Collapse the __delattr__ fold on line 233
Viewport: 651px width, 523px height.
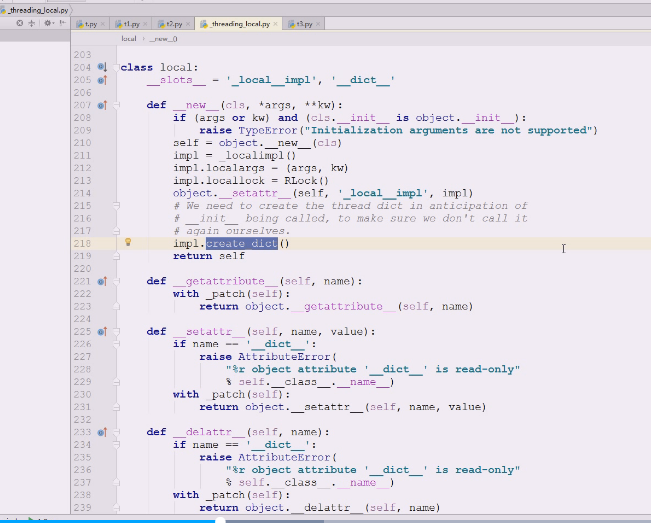(116, 432)
